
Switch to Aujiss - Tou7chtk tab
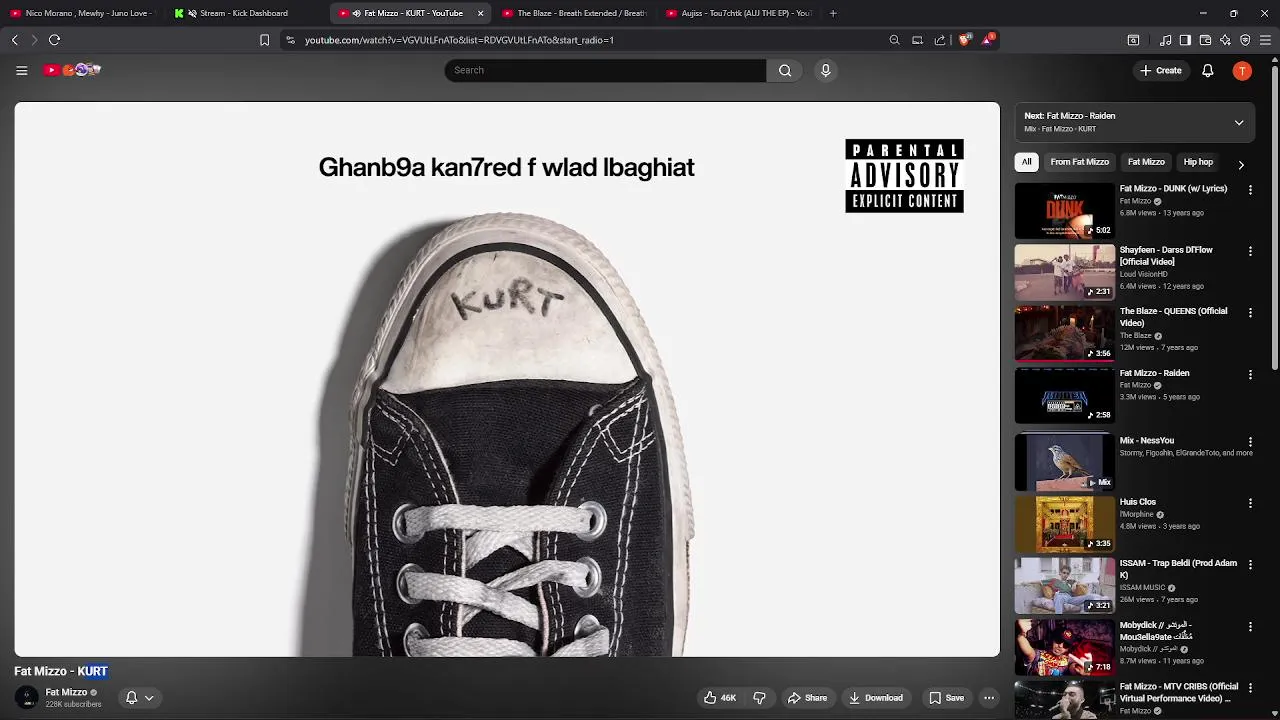point(738,13)
